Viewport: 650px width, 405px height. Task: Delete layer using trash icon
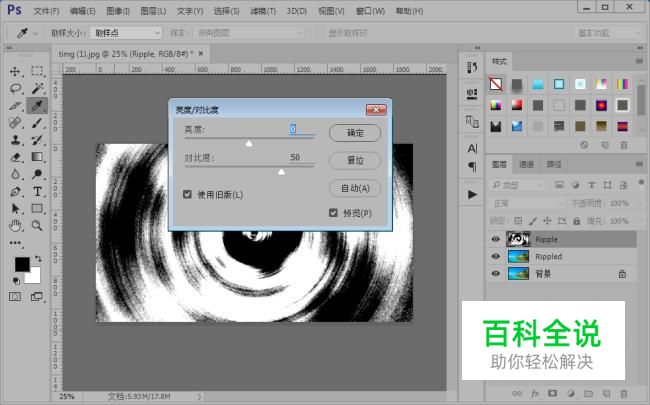623,393
